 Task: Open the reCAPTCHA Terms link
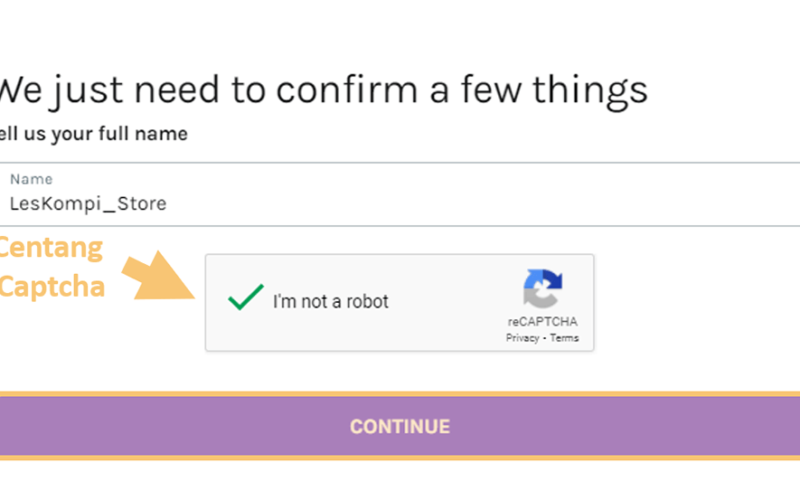click(564, 338)
